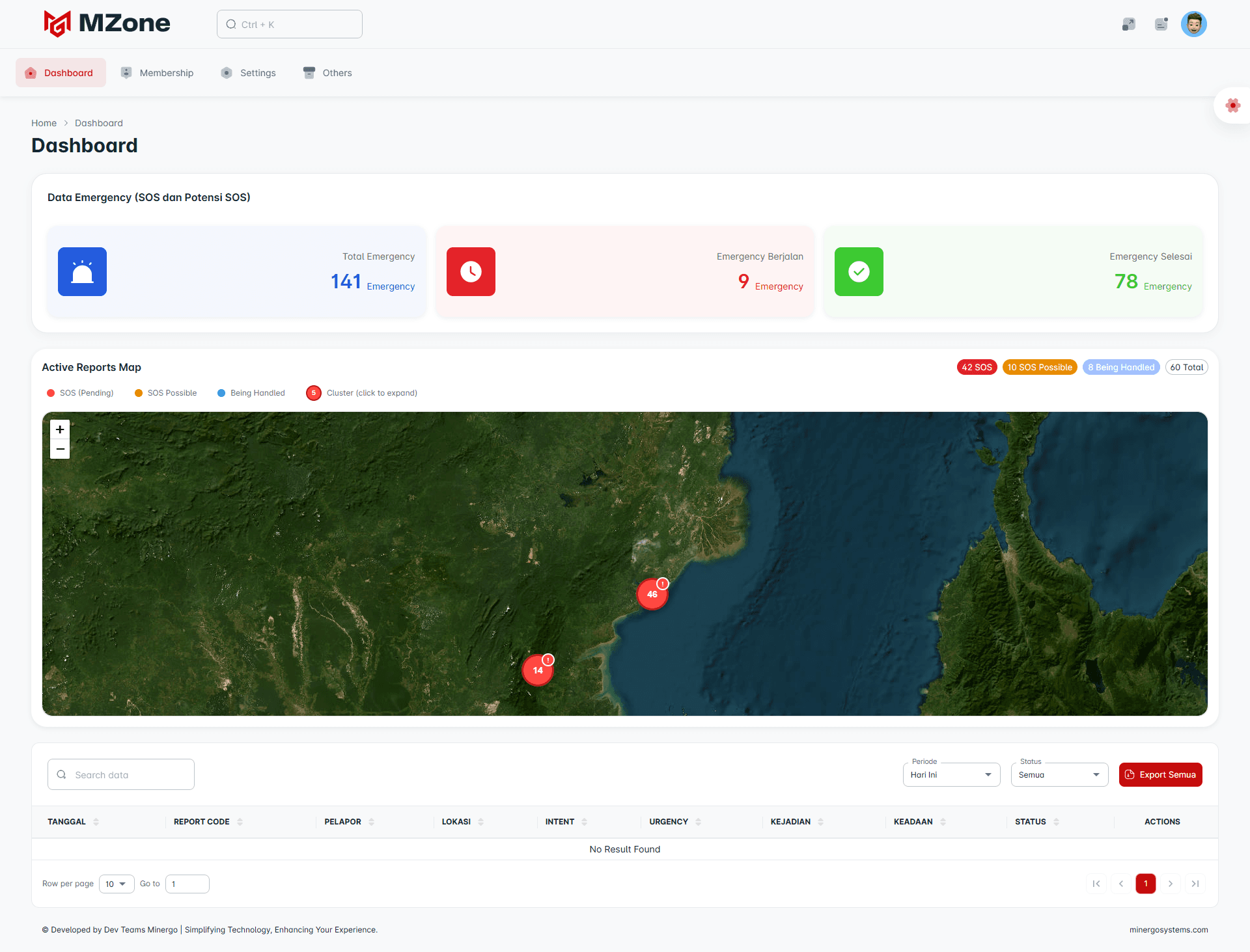Click the MZone logo
This screenshot has height=952, width=1250.
point(107,23)
